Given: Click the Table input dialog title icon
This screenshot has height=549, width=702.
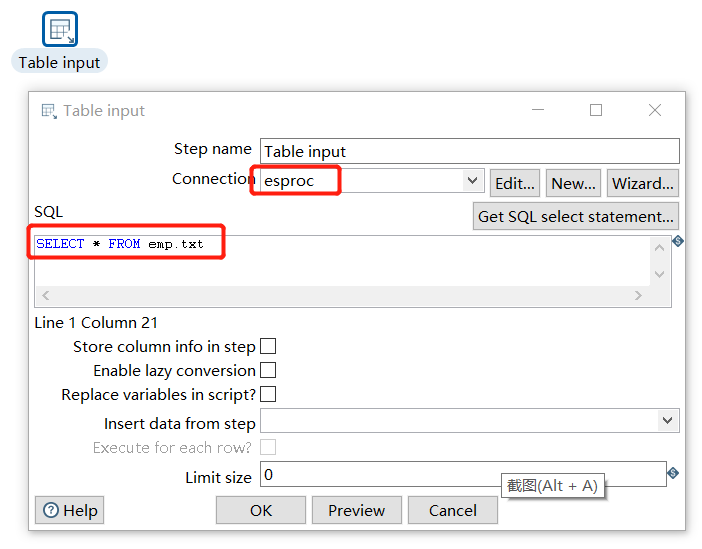Looking at the screenshot, I should tap(48, 111).
